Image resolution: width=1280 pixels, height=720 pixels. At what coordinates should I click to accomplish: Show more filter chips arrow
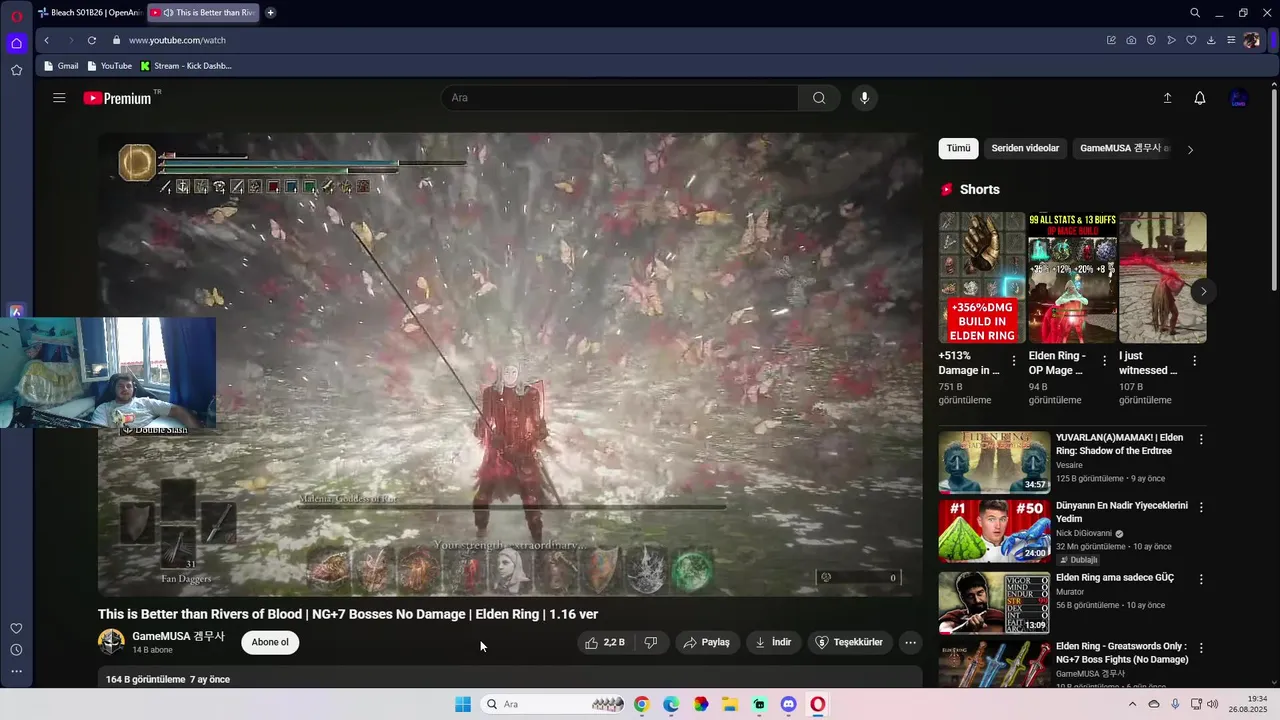click(1190, 149)
